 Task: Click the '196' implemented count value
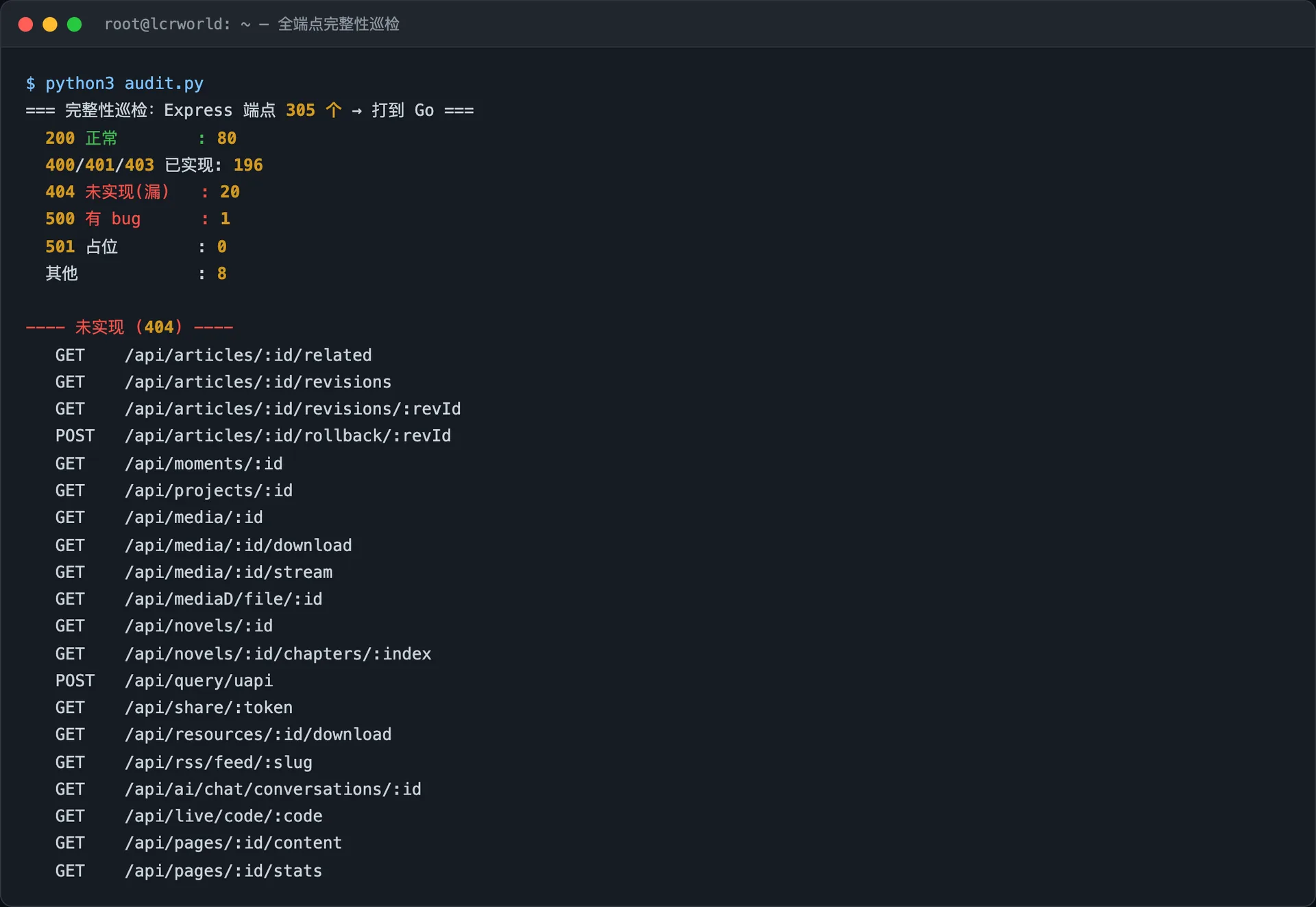(248, 165)
